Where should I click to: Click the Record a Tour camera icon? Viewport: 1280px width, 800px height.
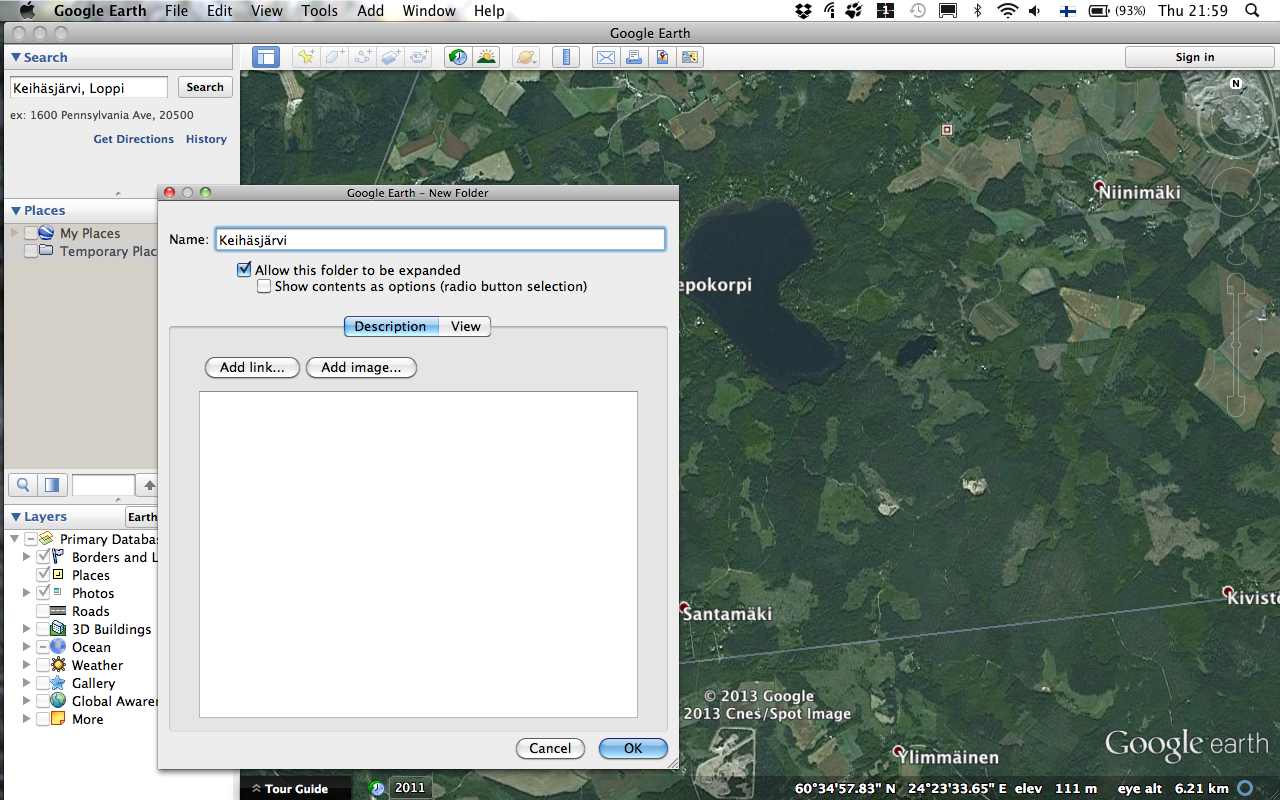tap(420, 57)
